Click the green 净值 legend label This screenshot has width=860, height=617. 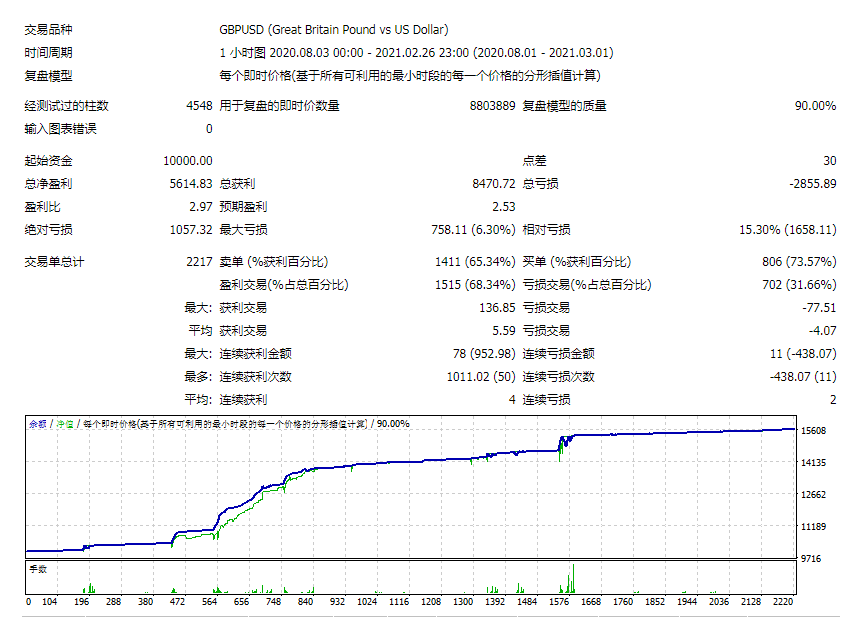pos(65,424)
